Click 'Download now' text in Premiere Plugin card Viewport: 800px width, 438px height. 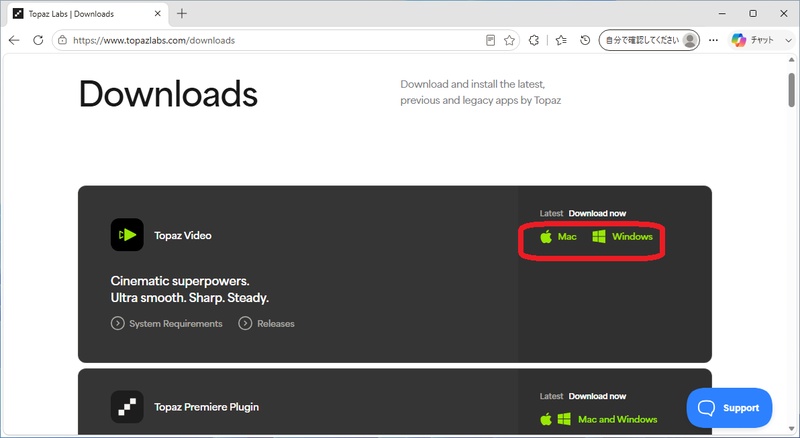[x=597, y=396]
